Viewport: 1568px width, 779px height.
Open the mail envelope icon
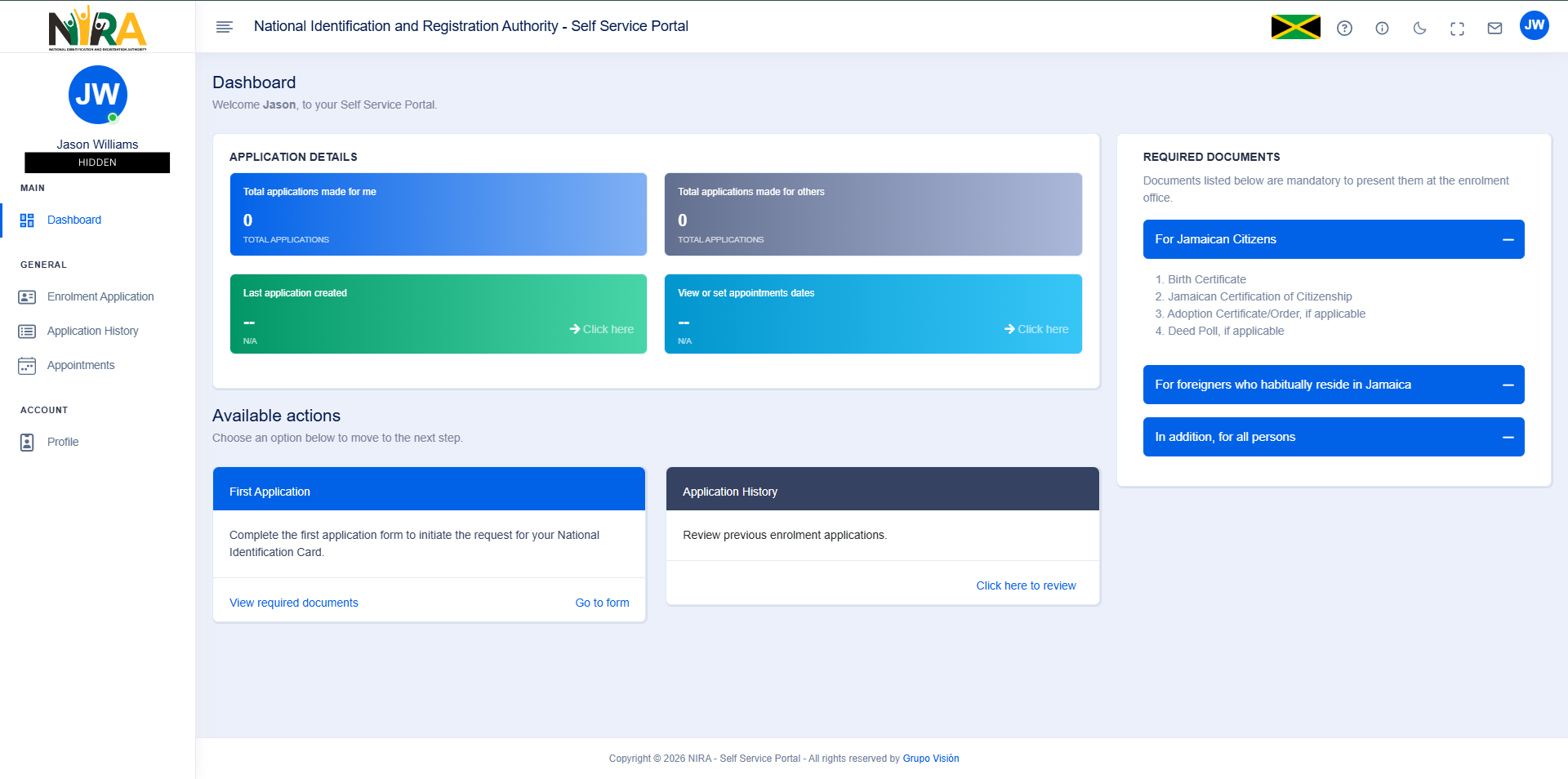tap(1494, 29)
